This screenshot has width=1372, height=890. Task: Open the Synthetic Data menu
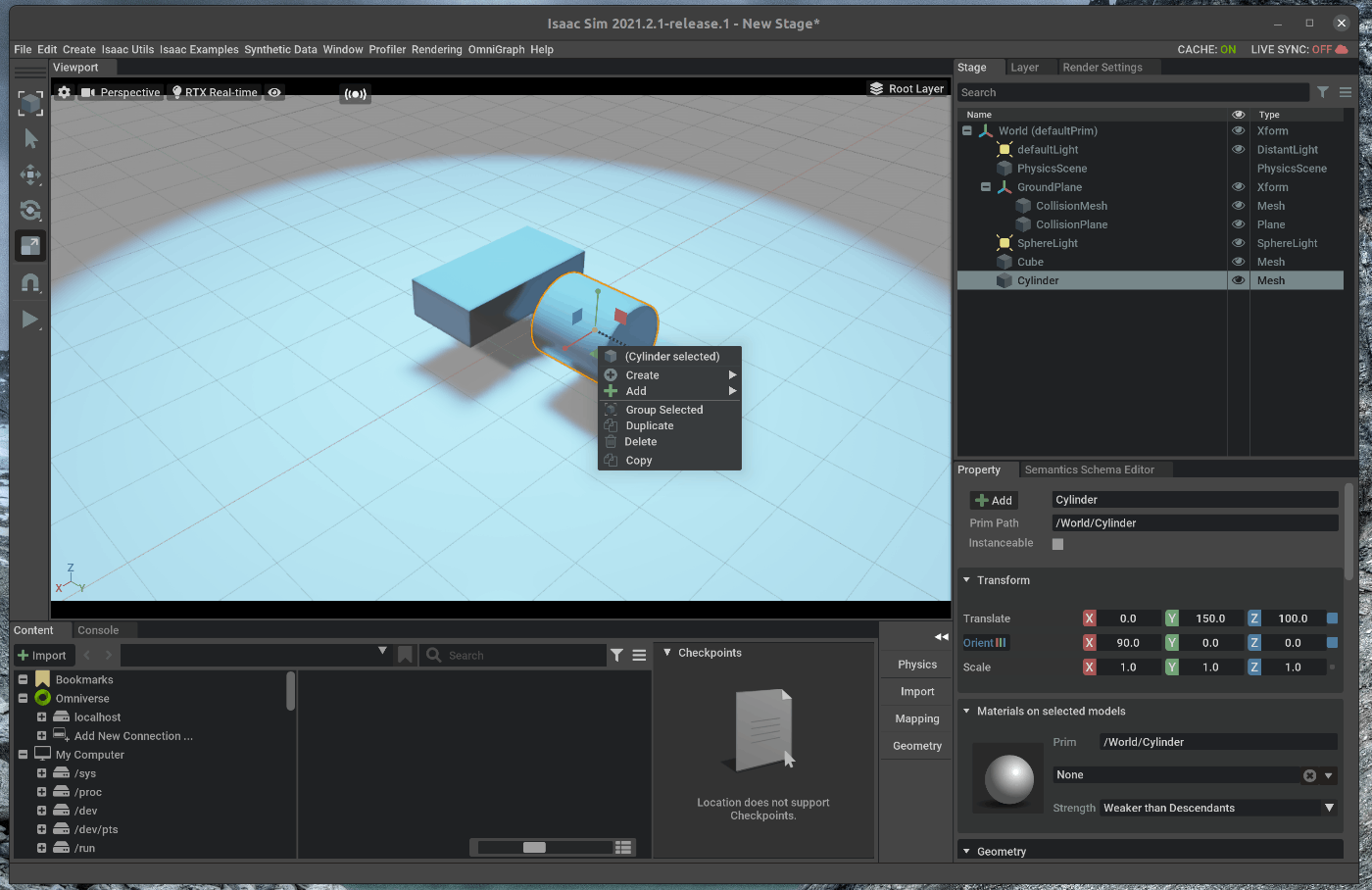tap(280, 49)
